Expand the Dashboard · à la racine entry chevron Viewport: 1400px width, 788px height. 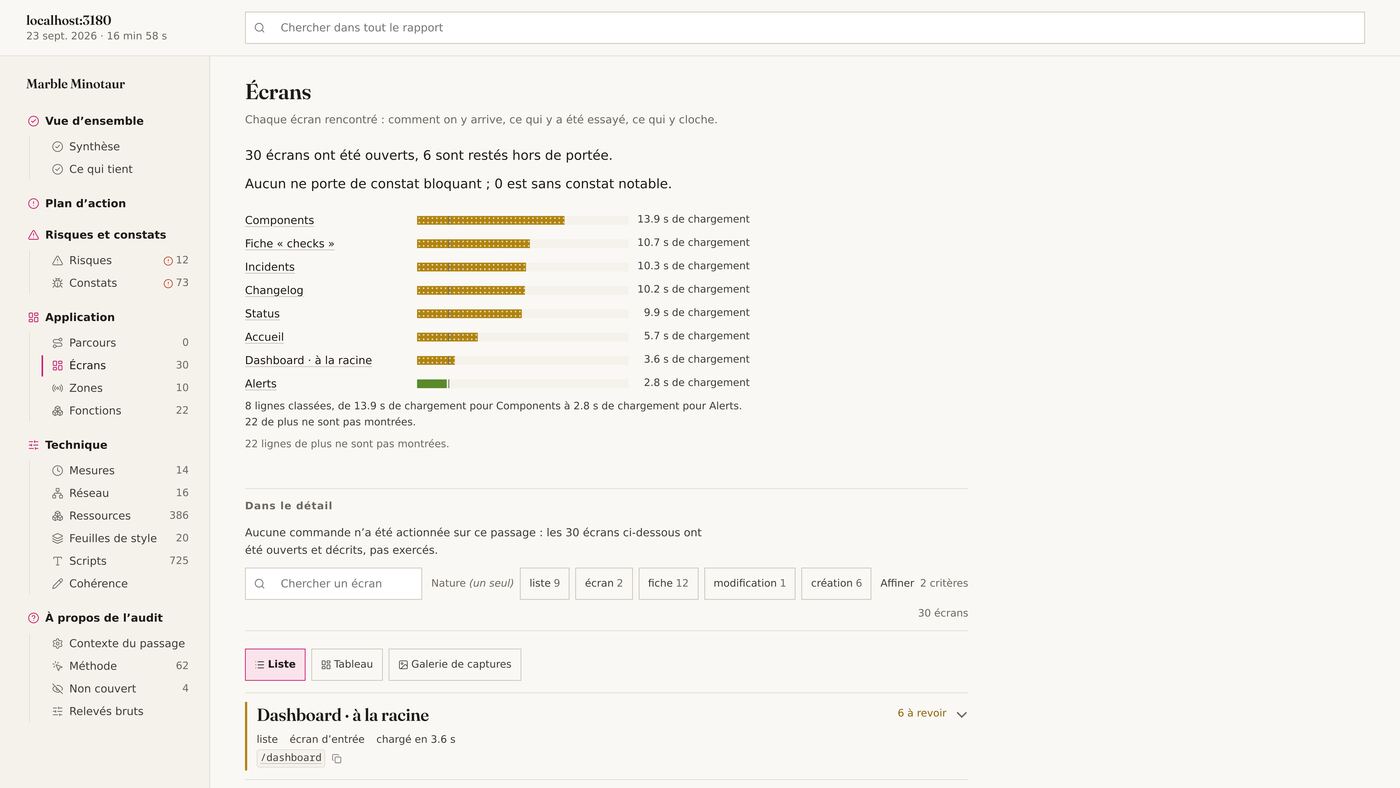click(962, 715)
